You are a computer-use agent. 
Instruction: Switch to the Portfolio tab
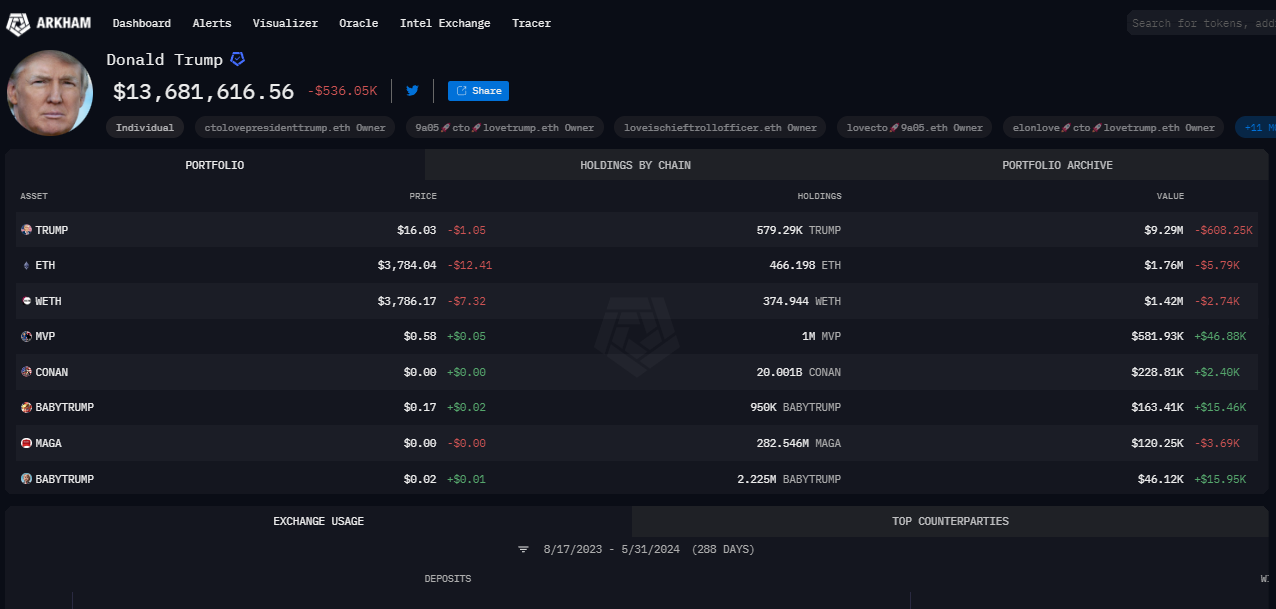click(x=215, y=165)
